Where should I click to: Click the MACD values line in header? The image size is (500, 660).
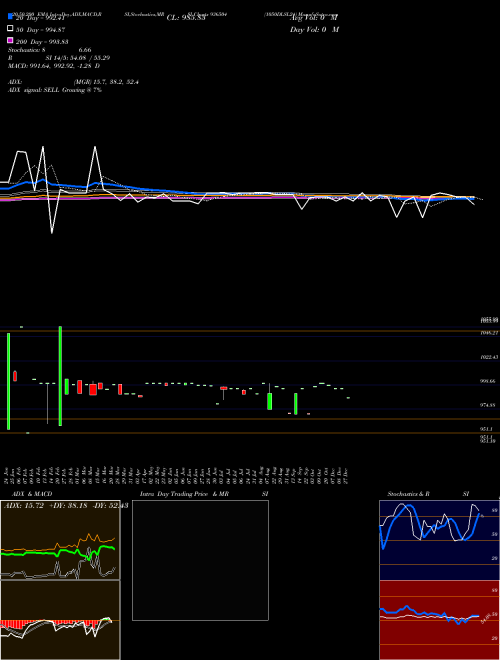54,66
